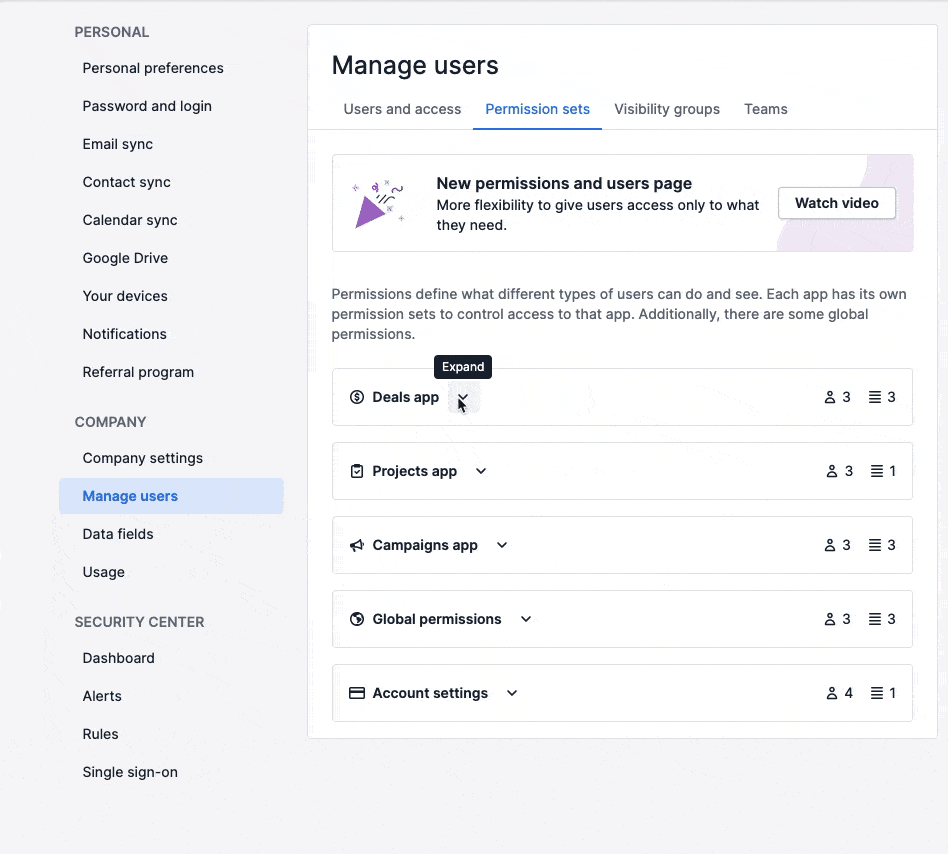This screenshot has height=854, width=948.
Task: Click the user count icon on Deals app row
Action: [x=829, y=397]
